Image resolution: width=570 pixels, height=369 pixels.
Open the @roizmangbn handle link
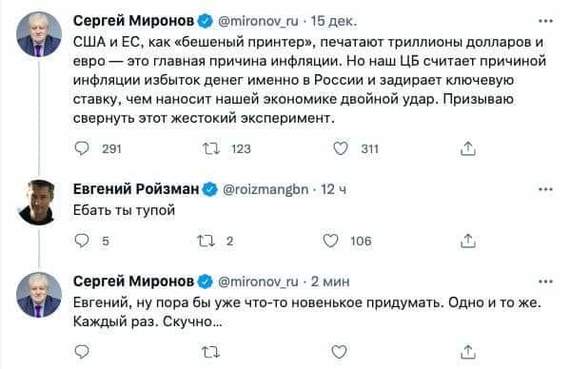click(265, 189)
